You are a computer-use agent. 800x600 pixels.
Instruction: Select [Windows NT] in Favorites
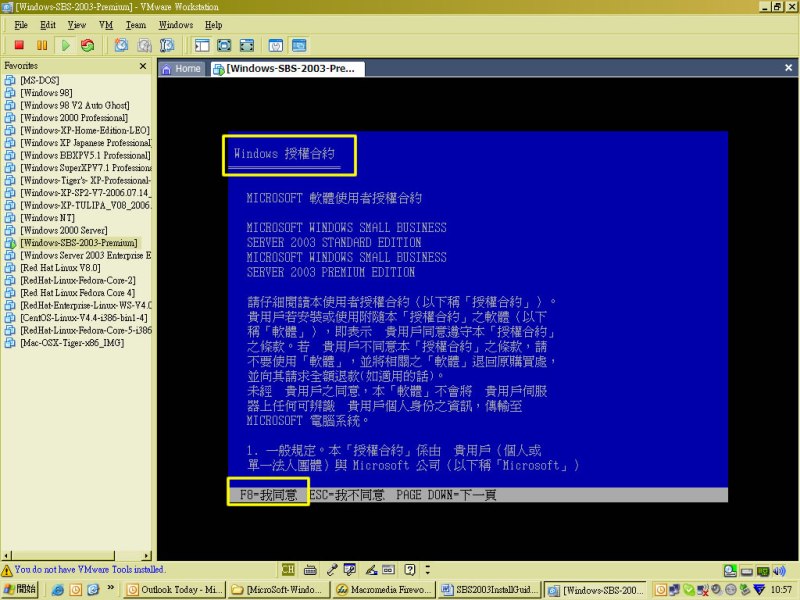(x=47, y=218)
